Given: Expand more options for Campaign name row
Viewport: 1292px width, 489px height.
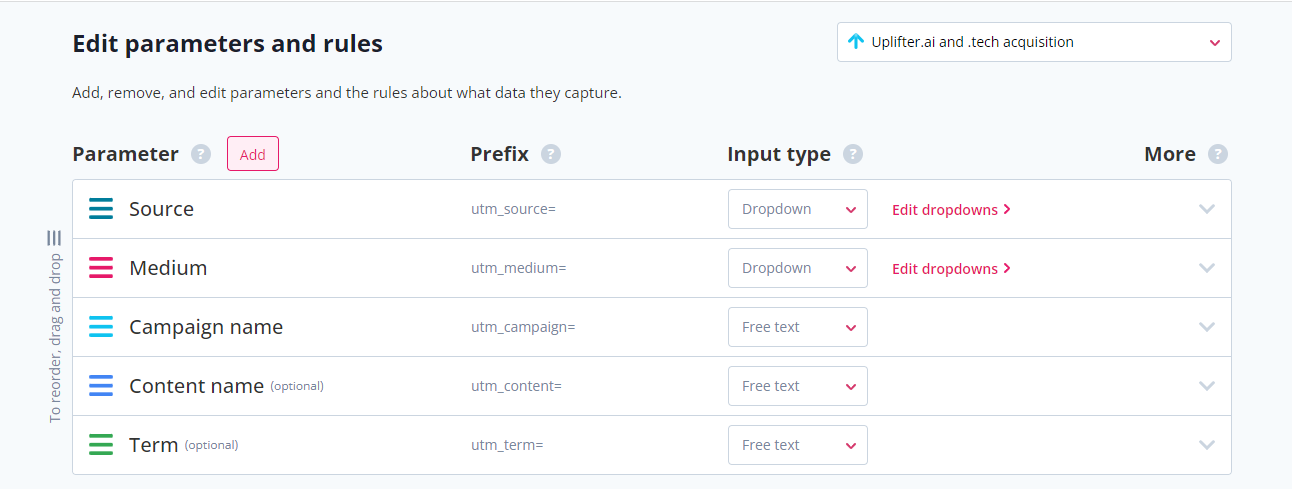Looking at the screenshot, I should pyautogui.click(x=1207, y=327).
